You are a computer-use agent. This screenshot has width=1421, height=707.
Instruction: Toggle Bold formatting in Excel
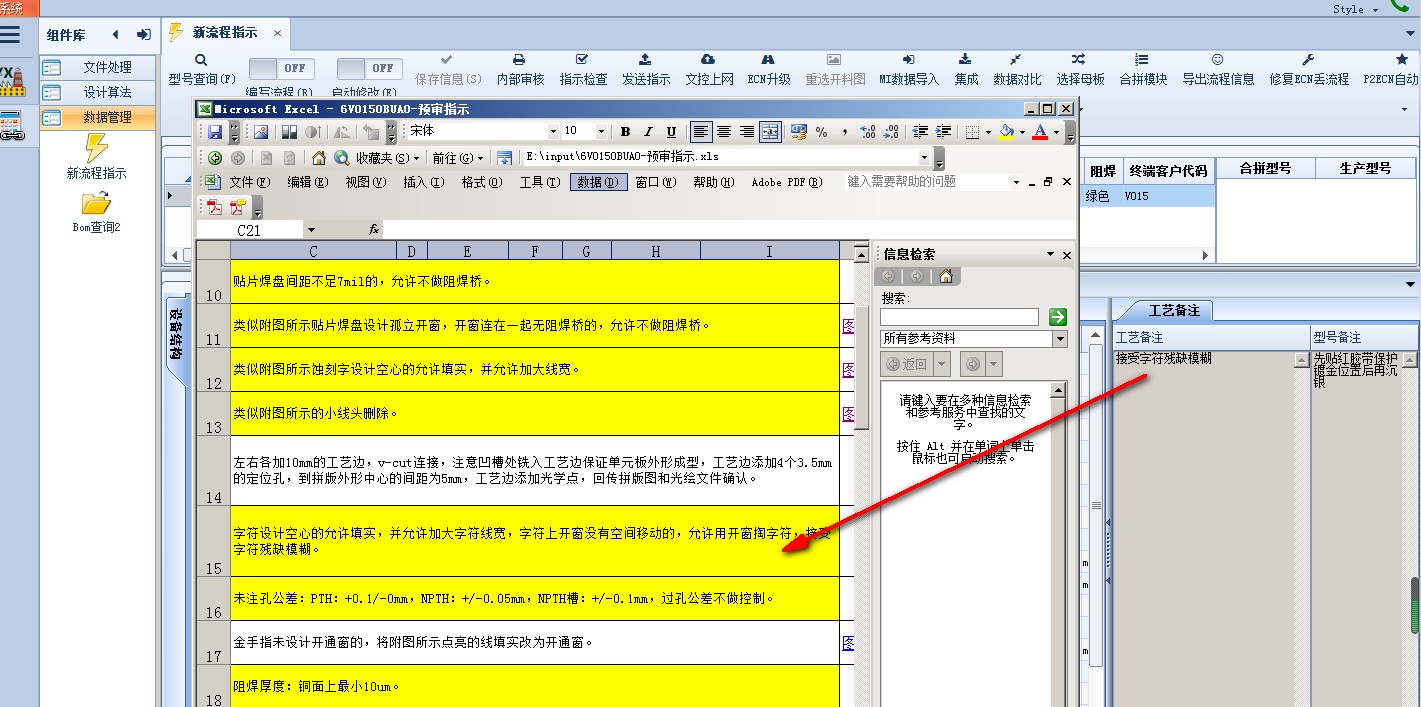[626, 131]
